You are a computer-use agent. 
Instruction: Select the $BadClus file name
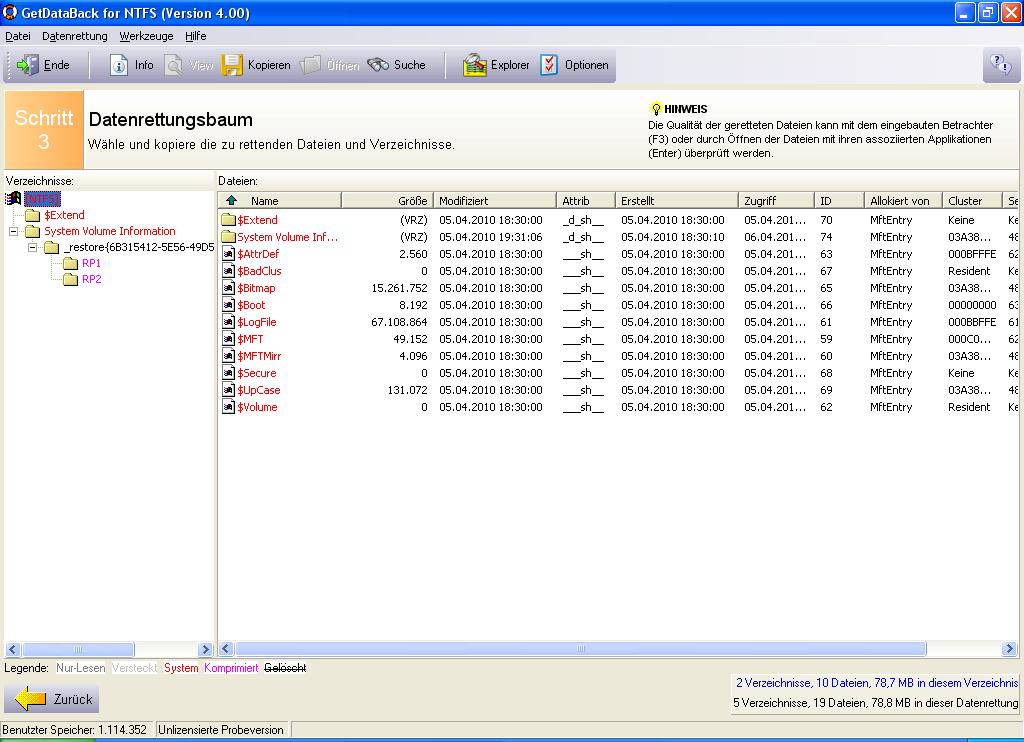(259, 271)
